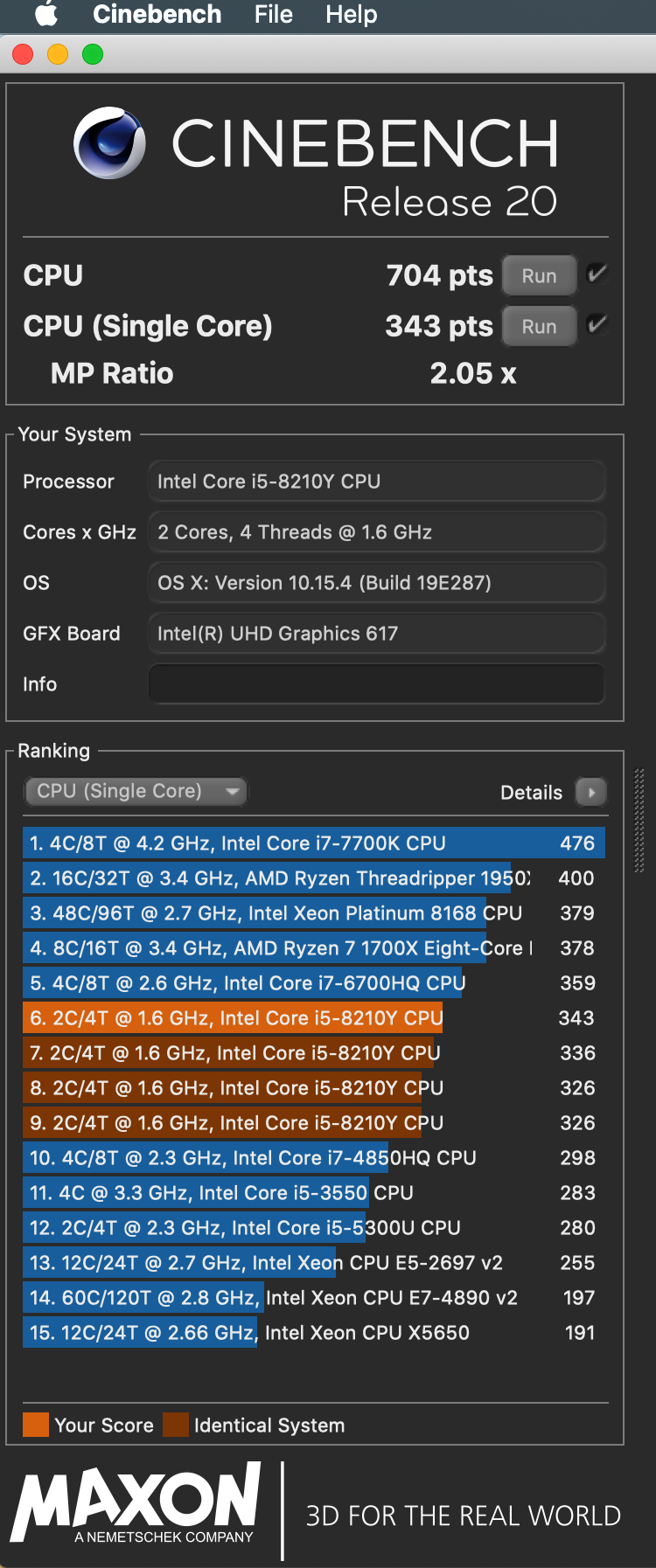Screen dimensions: 656x1568
Task: Select ranking row 11 Core i5-3550
Action: (x=313, y=1193)
